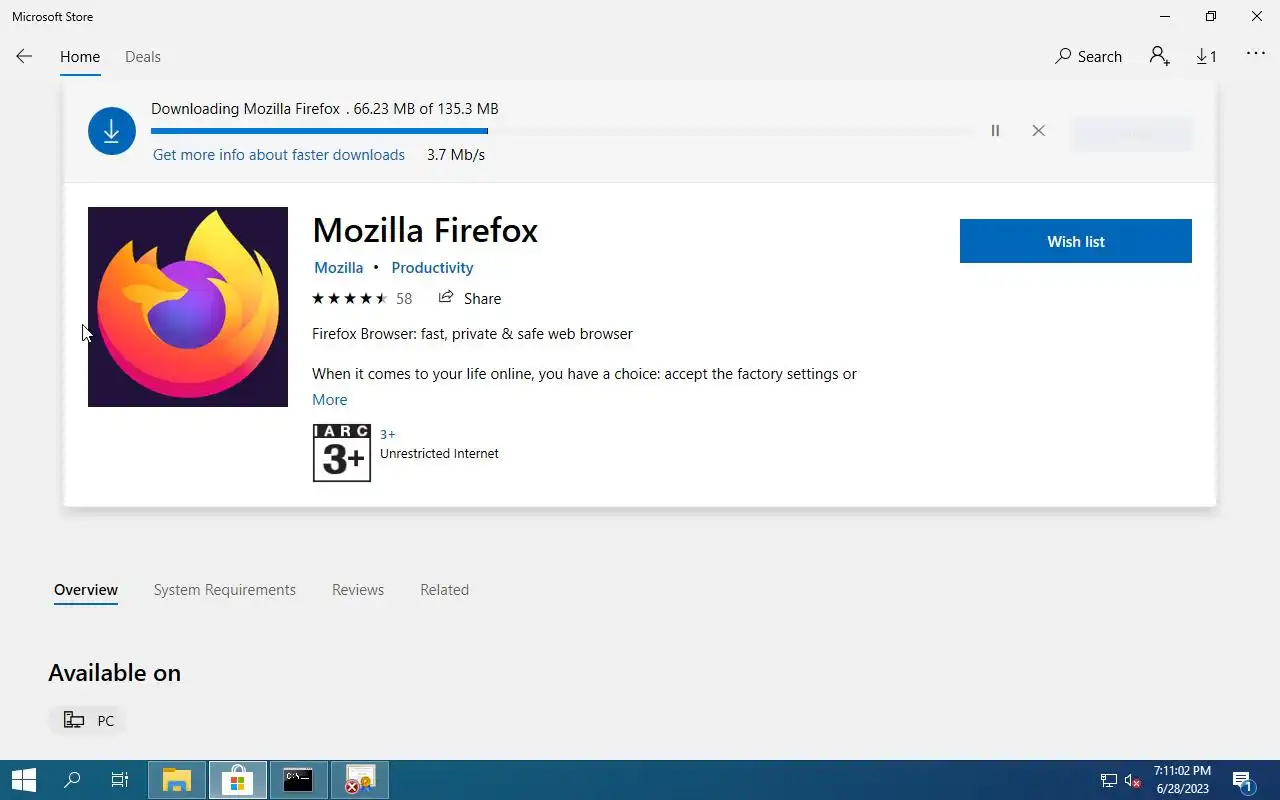1280x800 pixels.
Task: Pause the Firefox download
Action: pyautogui.click(x=995, y=131)
